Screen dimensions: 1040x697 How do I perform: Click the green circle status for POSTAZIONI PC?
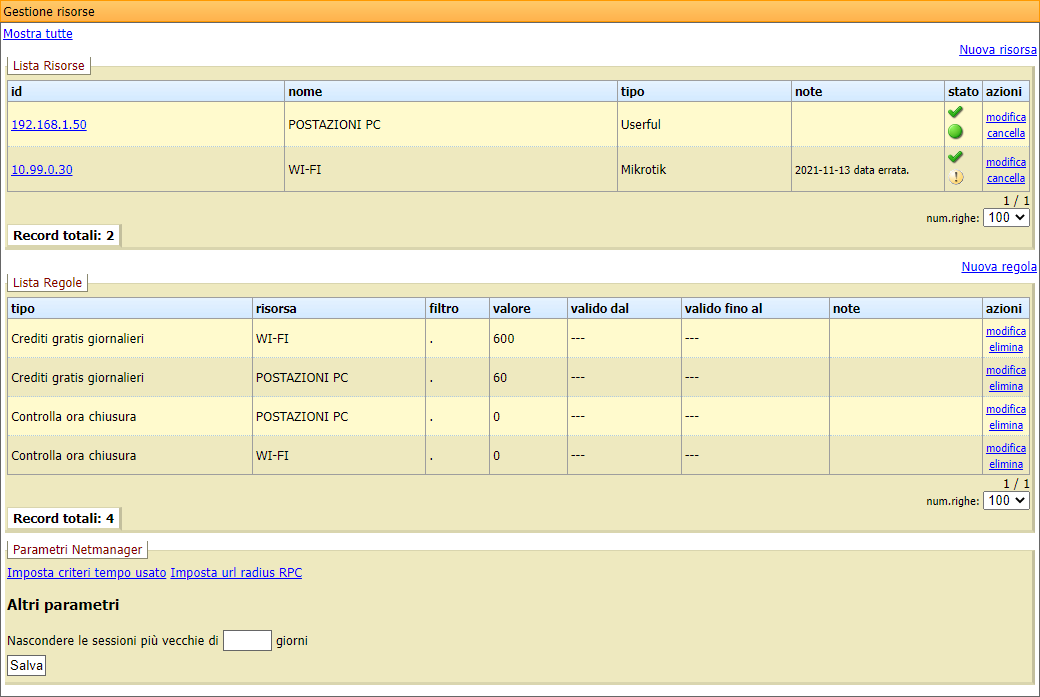point(955,131)
